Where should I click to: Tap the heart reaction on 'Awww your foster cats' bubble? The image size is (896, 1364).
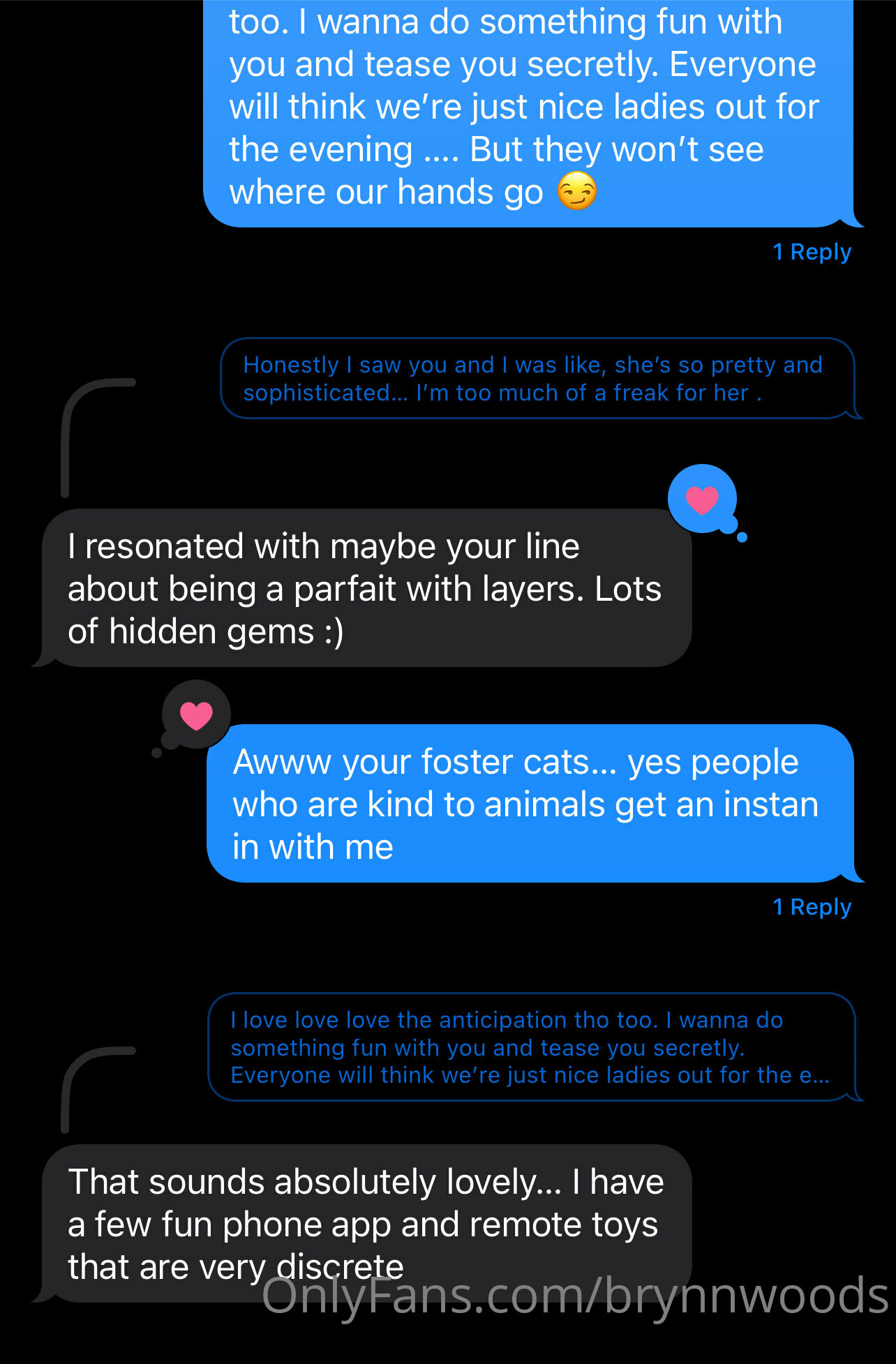pos(196,716)
